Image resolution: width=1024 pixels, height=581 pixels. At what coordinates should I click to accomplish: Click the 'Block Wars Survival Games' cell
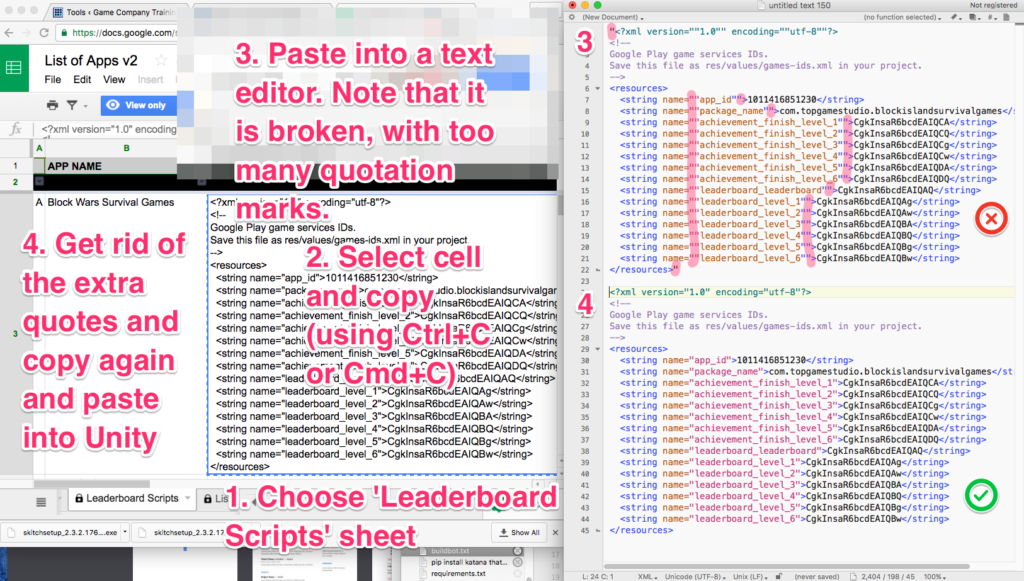tap(125, 202)
